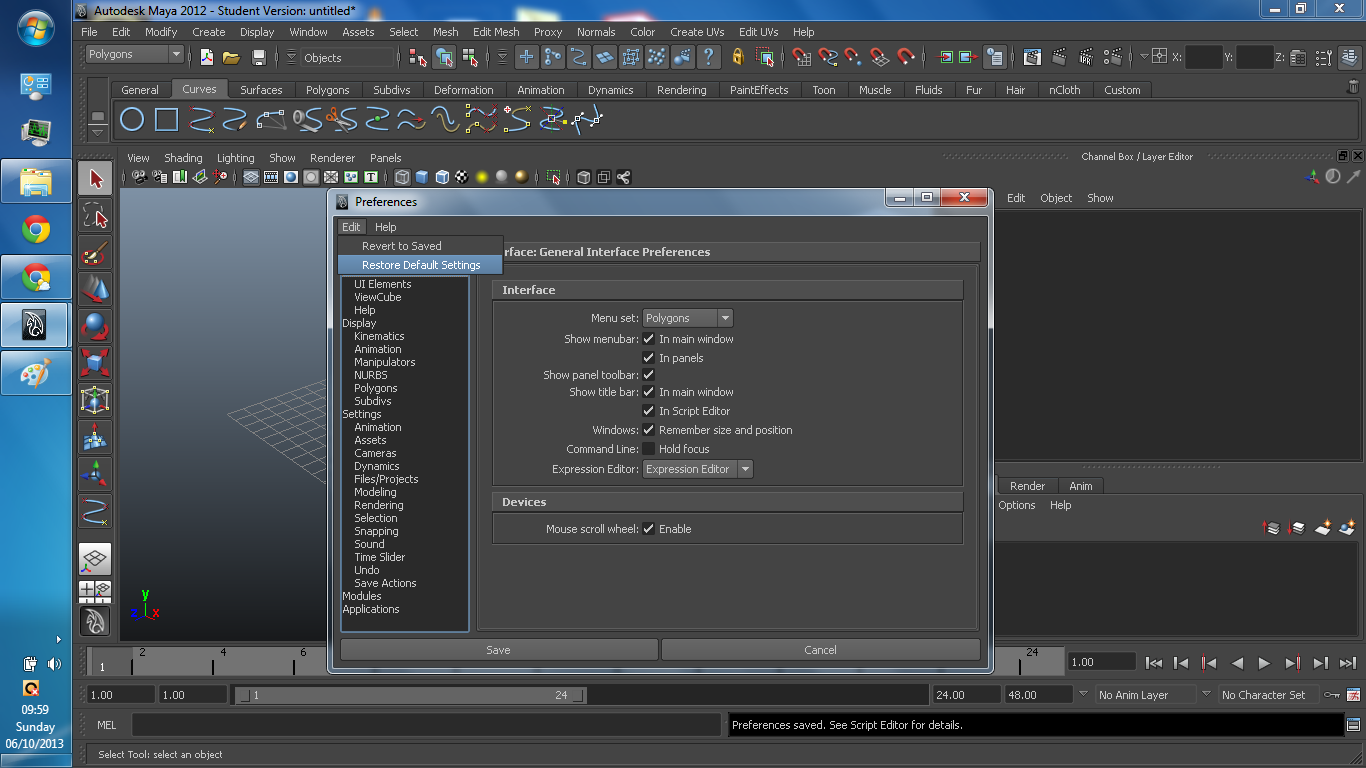Choose the Move tool in the toolbox
The image size is (1366, 768).
click(x=96, y=290)
